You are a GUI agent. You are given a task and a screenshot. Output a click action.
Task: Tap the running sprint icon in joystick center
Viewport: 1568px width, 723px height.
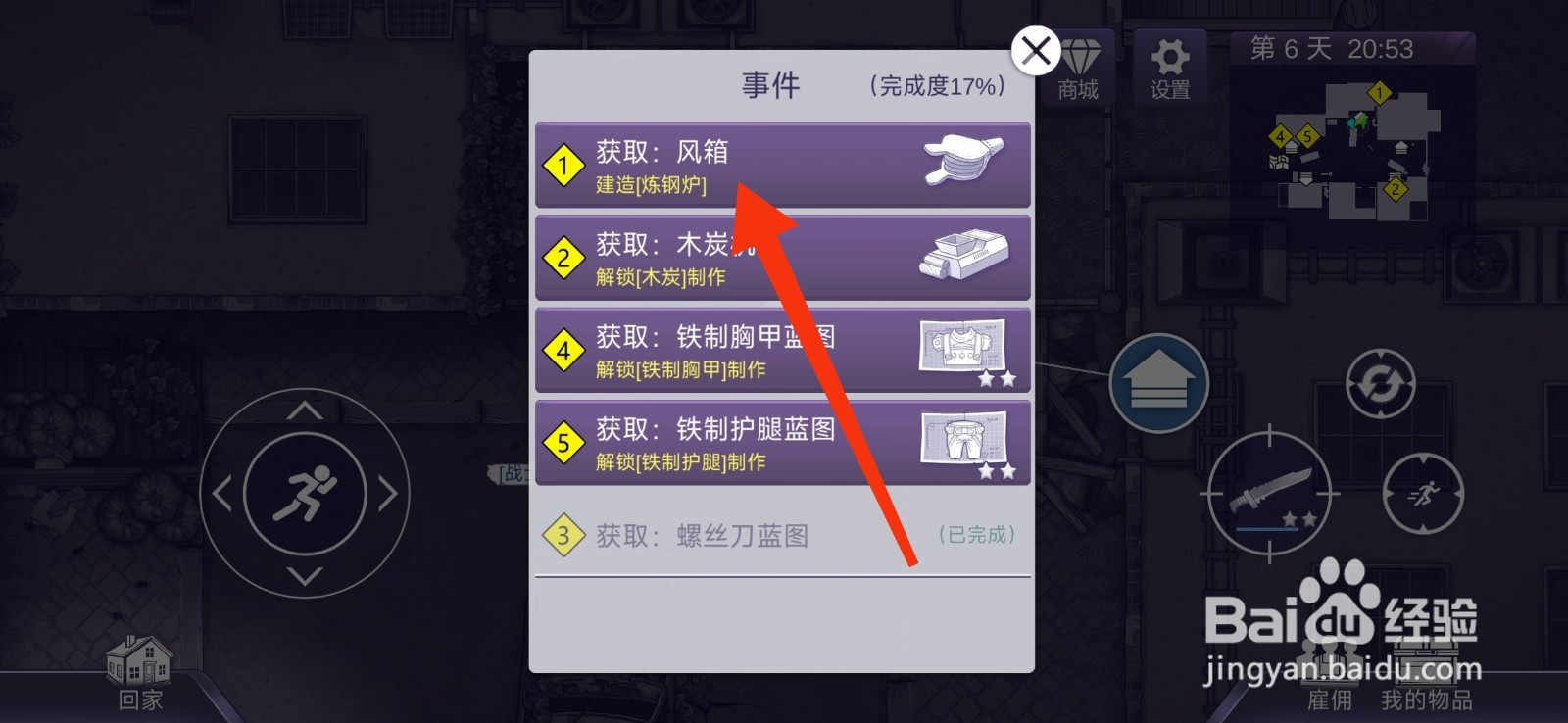[x=305, y=493]
